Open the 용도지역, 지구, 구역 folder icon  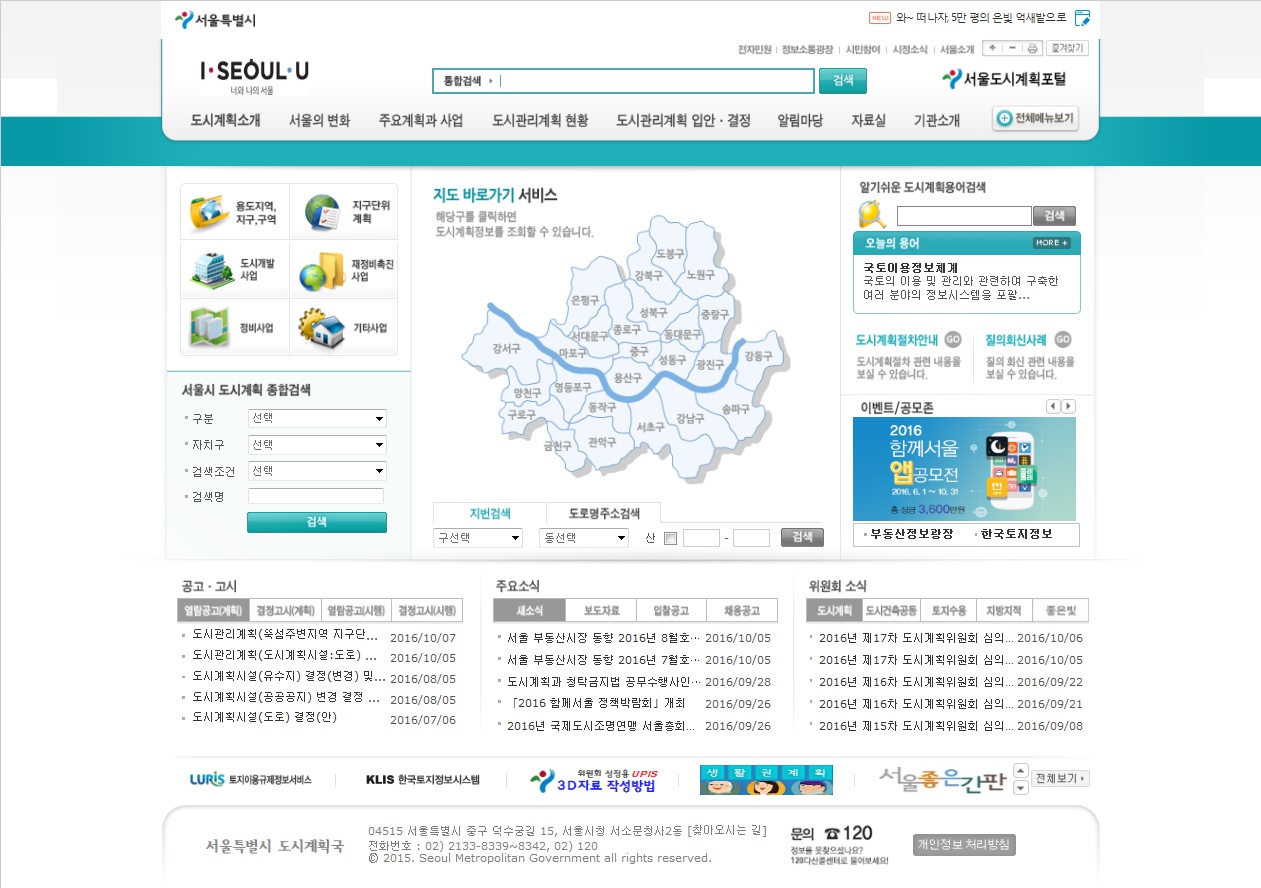point(210,211)
